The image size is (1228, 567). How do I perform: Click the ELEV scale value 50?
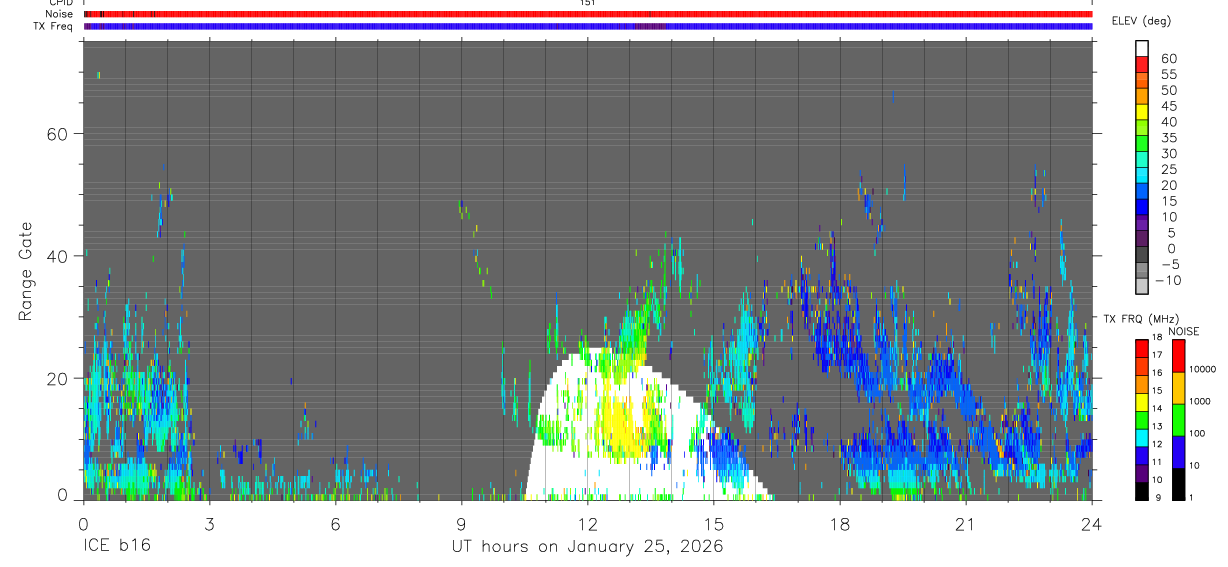[x=1167, y=90]
